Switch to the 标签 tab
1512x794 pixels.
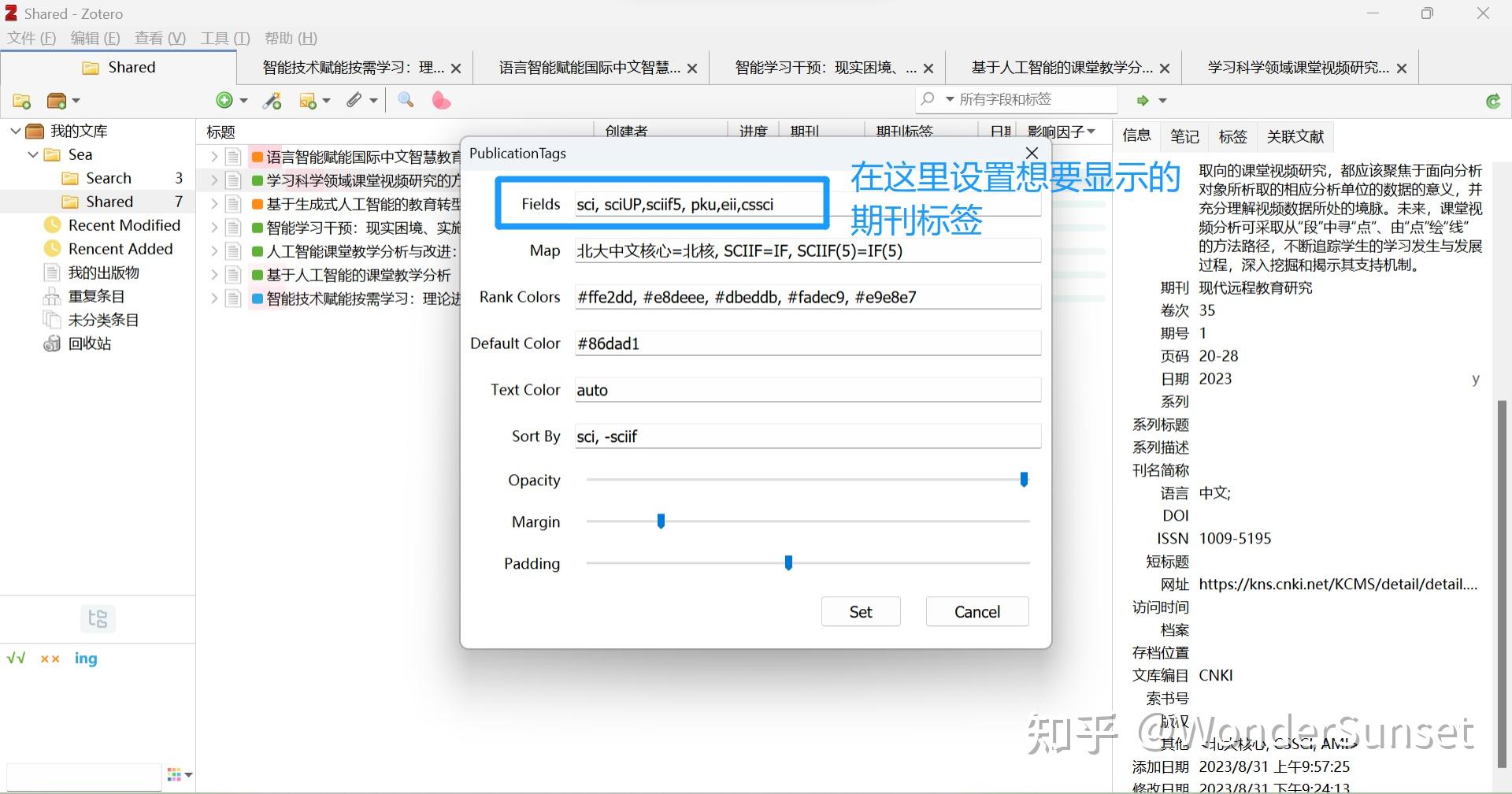1232,136
